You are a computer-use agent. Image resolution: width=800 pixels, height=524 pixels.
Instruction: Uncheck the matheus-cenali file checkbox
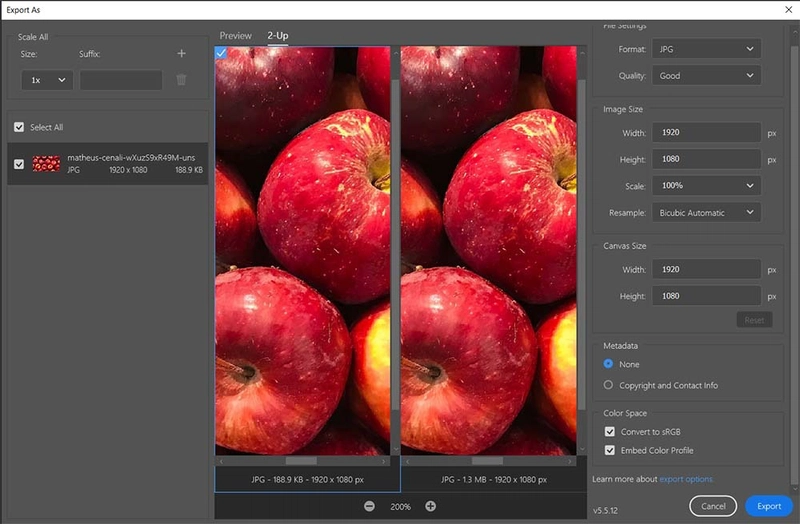pos(19,164)
